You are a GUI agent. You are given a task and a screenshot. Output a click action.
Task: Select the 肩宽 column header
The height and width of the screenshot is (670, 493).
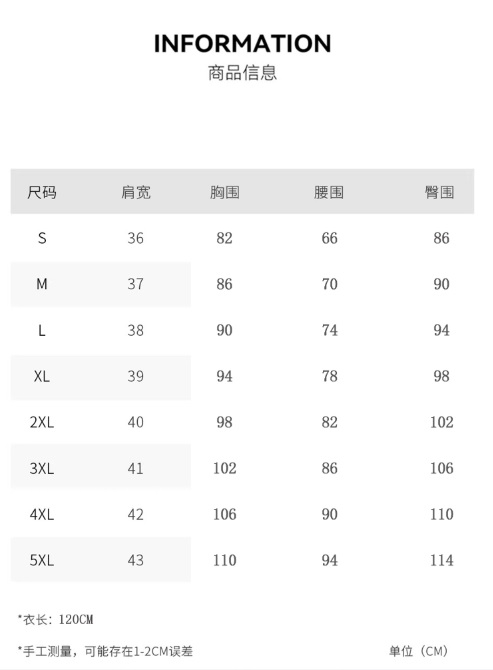[136, 192]
